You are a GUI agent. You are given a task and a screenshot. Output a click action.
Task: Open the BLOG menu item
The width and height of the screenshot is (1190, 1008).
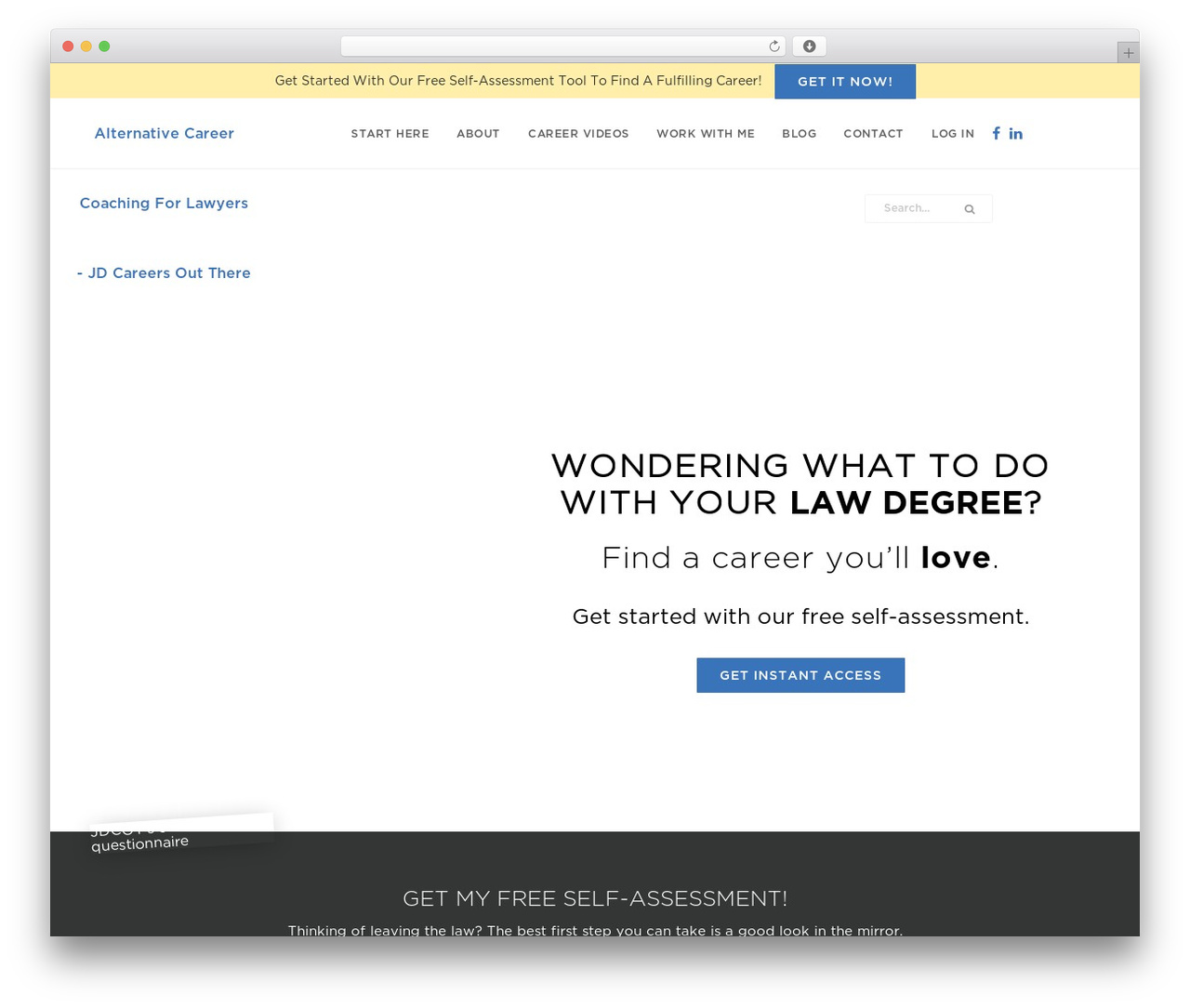800,134
